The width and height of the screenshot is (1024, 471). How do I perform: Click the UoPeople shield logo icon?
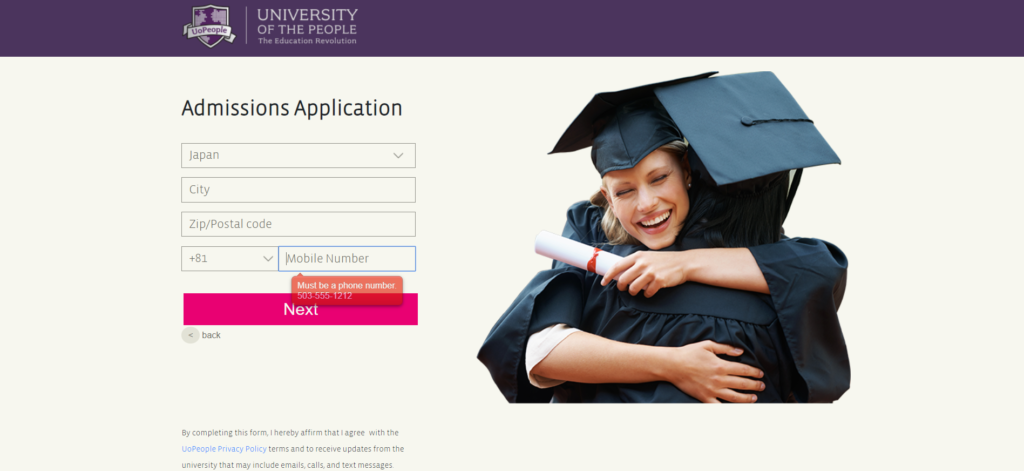[209, 26]
